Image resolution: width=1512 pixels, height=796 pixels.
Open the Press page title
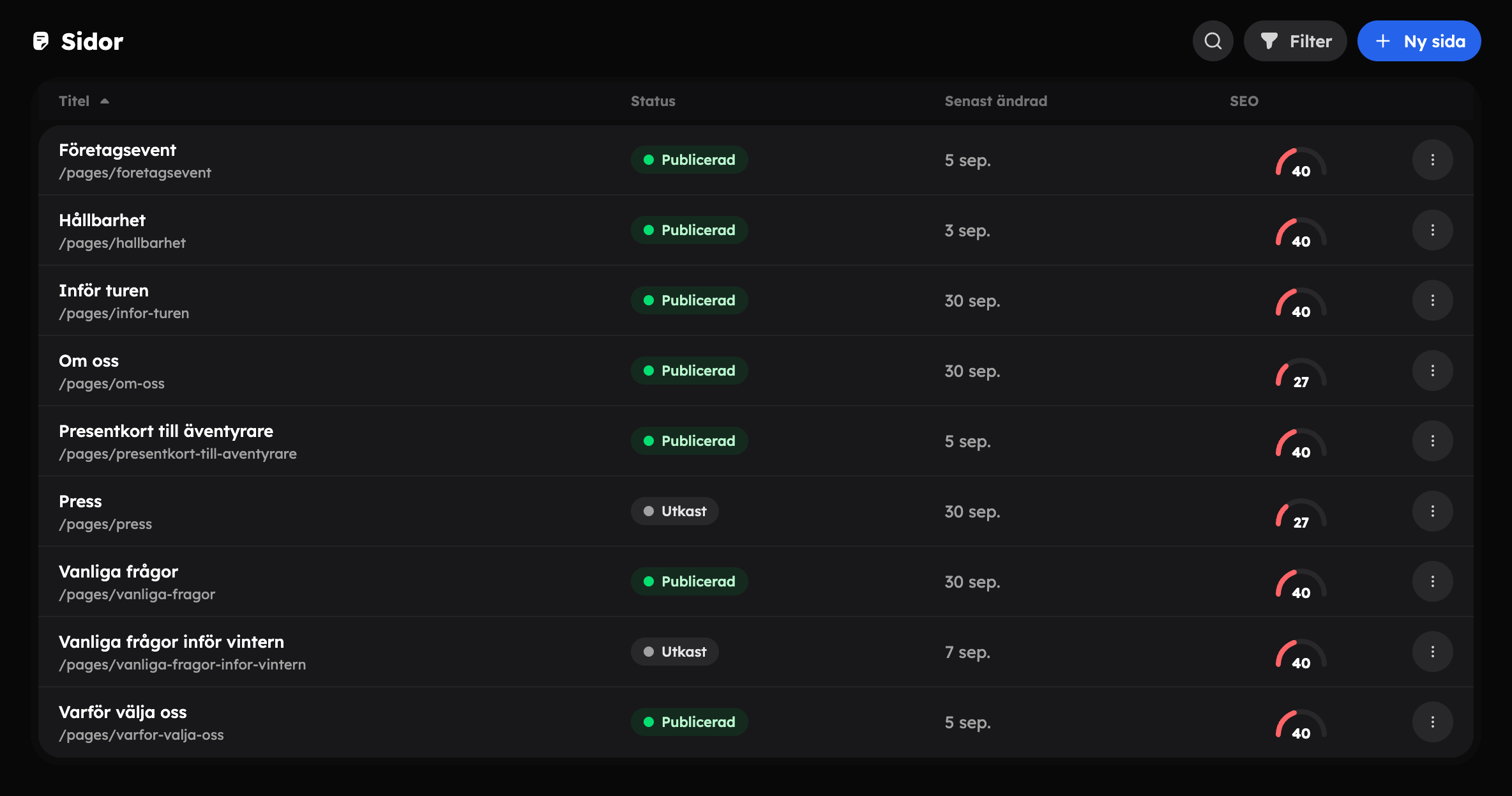[x=80, y=501]
